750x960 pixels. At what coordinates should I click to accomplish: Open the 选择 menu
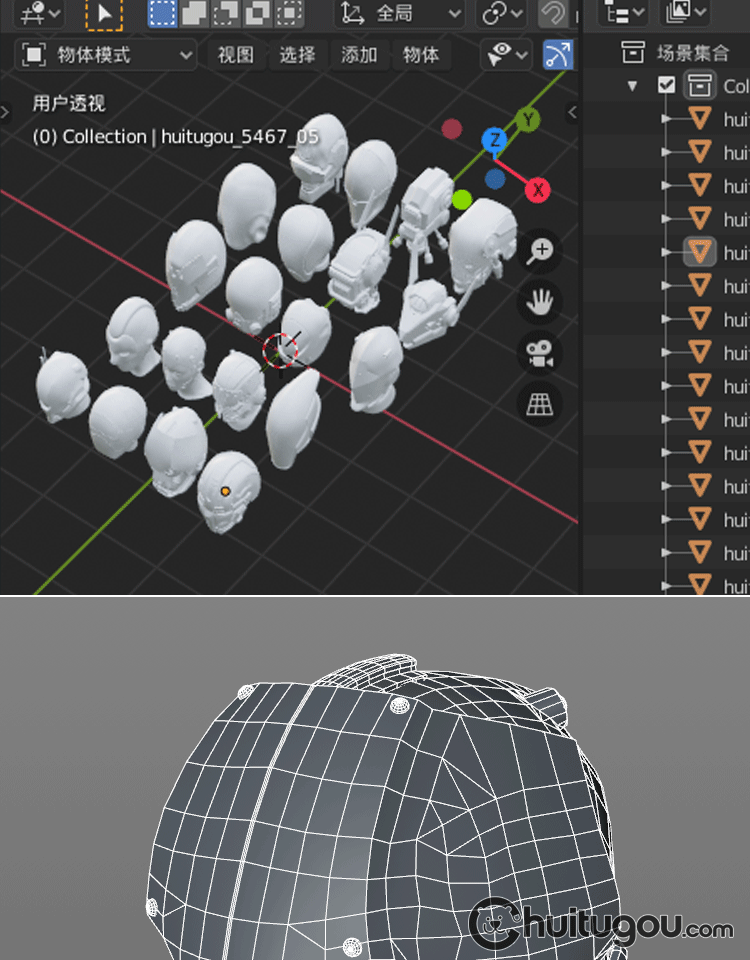coord(298,55)
